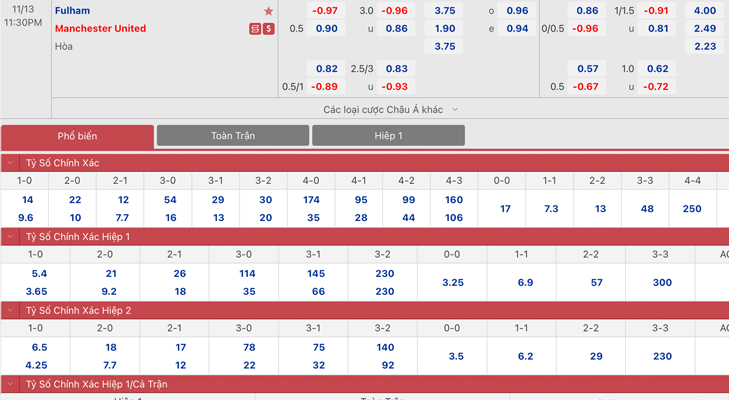Bet full-time 4-4 draw at 250
Screen dimensions: 729x400
click(692, 209)
